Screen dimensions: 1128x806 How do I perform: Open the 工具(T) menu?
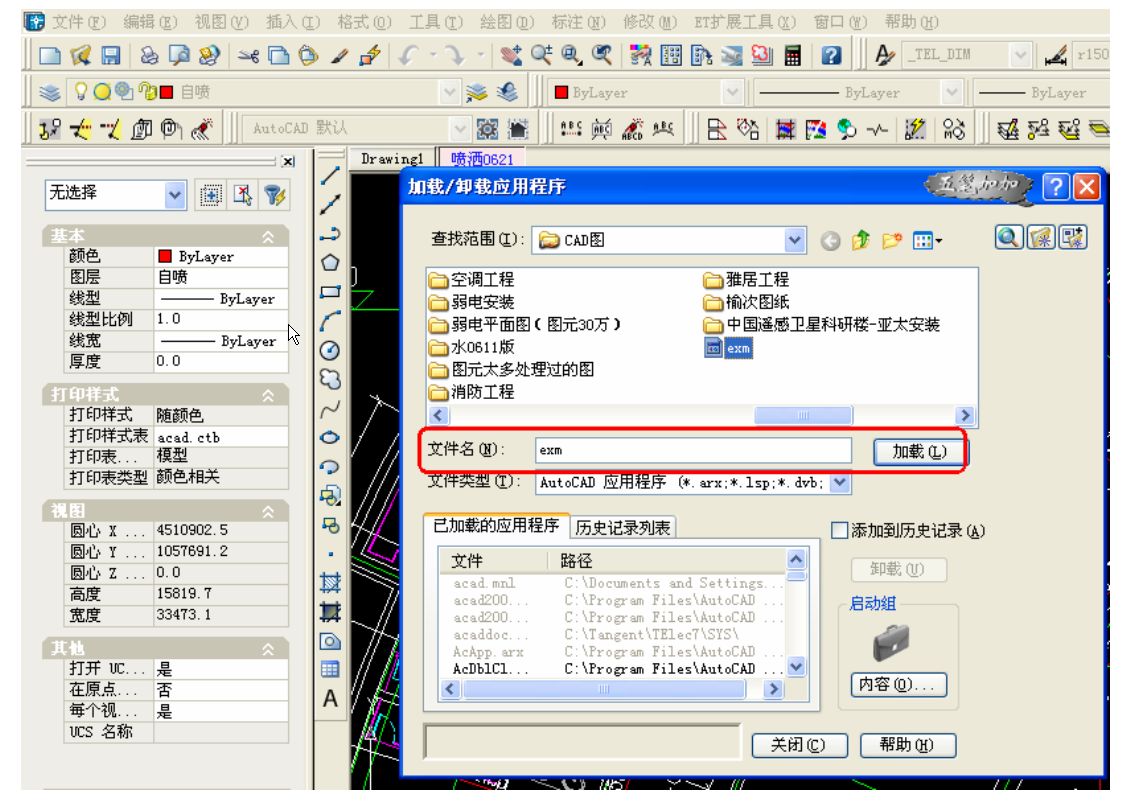(x=436, y=22)
